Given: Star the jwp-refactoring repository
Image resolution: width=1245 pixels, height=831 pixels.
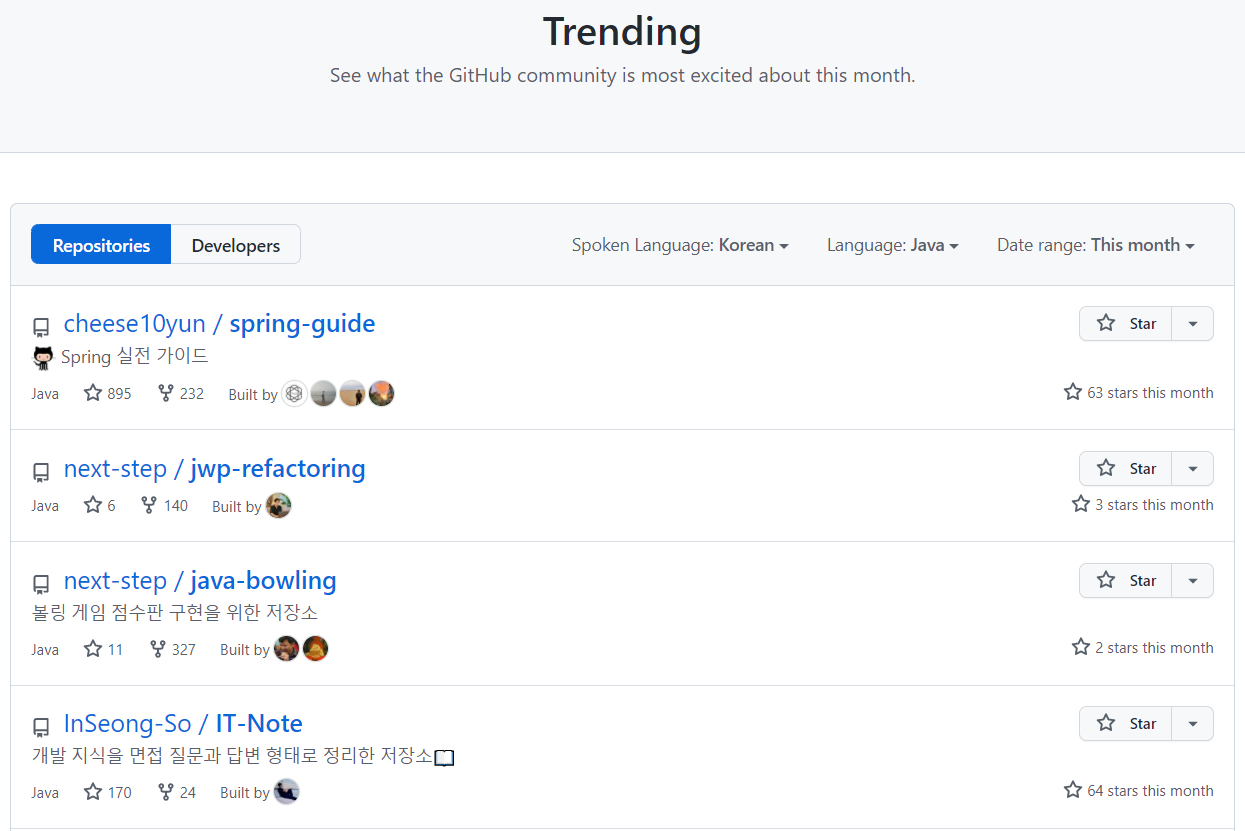Looking at the screenshot, I should tap(1126, 468).
